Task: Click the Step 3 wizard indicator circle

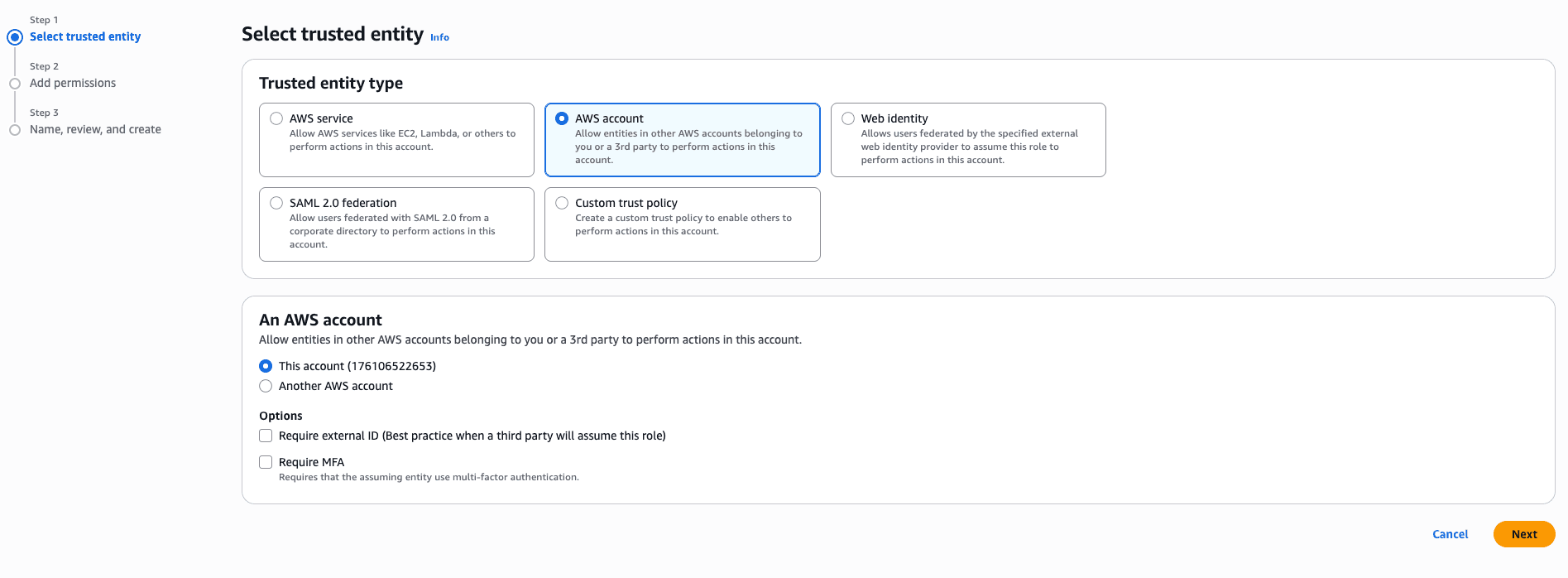Action: 15,130
